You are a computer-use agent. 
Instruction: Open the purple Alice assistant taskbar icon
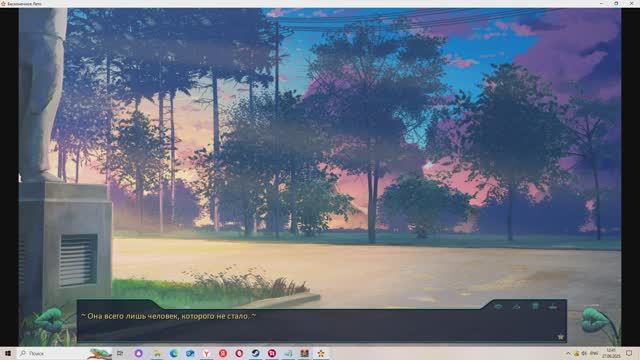pos(139,353)
